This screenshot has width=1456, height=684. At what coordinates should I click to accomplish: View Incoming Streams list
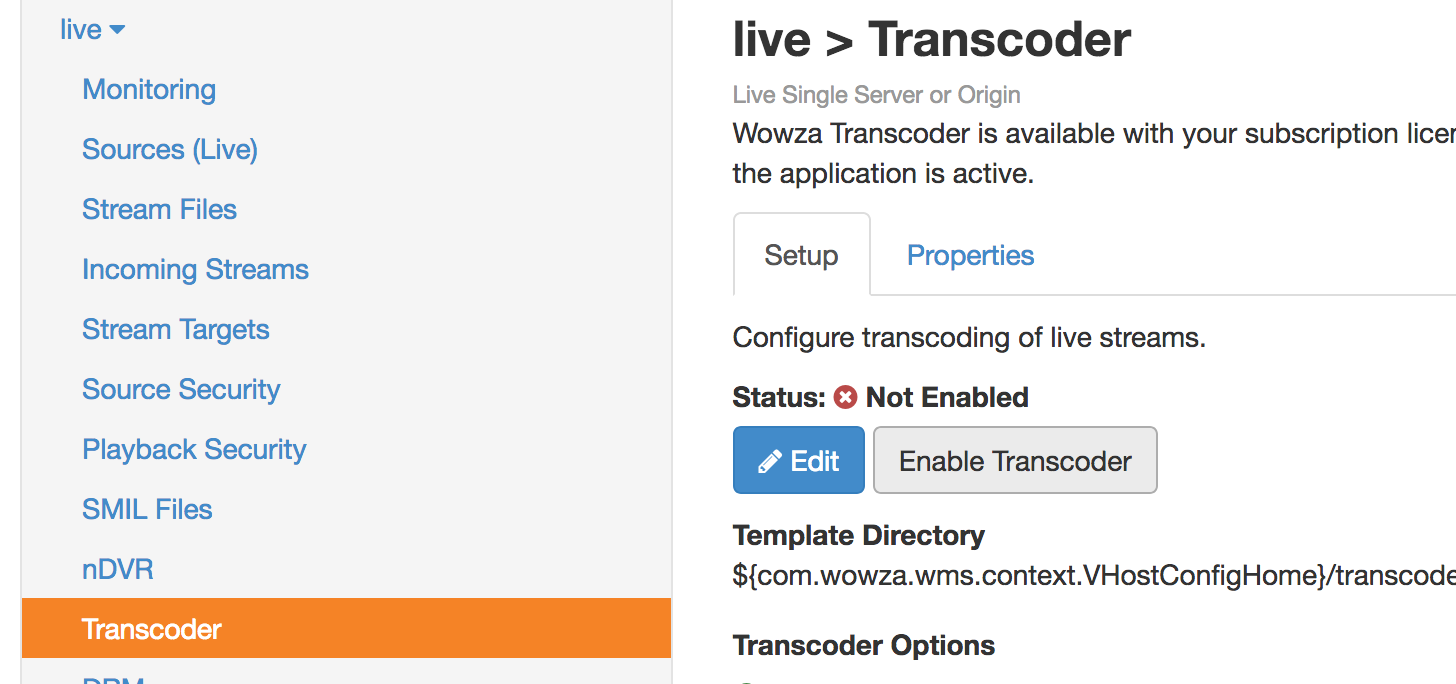[x=195, y=270]
